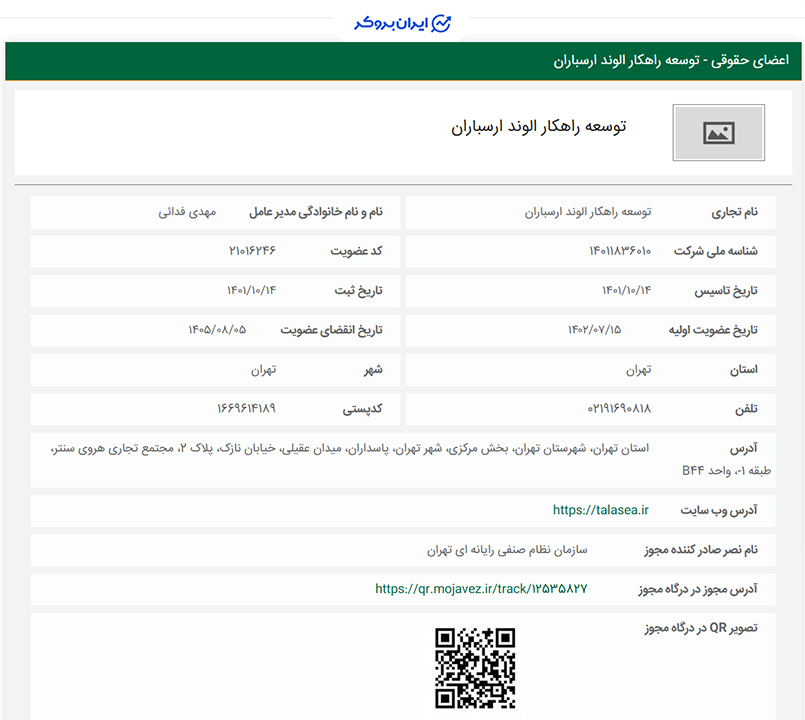Click the label تاریخ انقضای عضویت
805x720 pixels.
331,330
